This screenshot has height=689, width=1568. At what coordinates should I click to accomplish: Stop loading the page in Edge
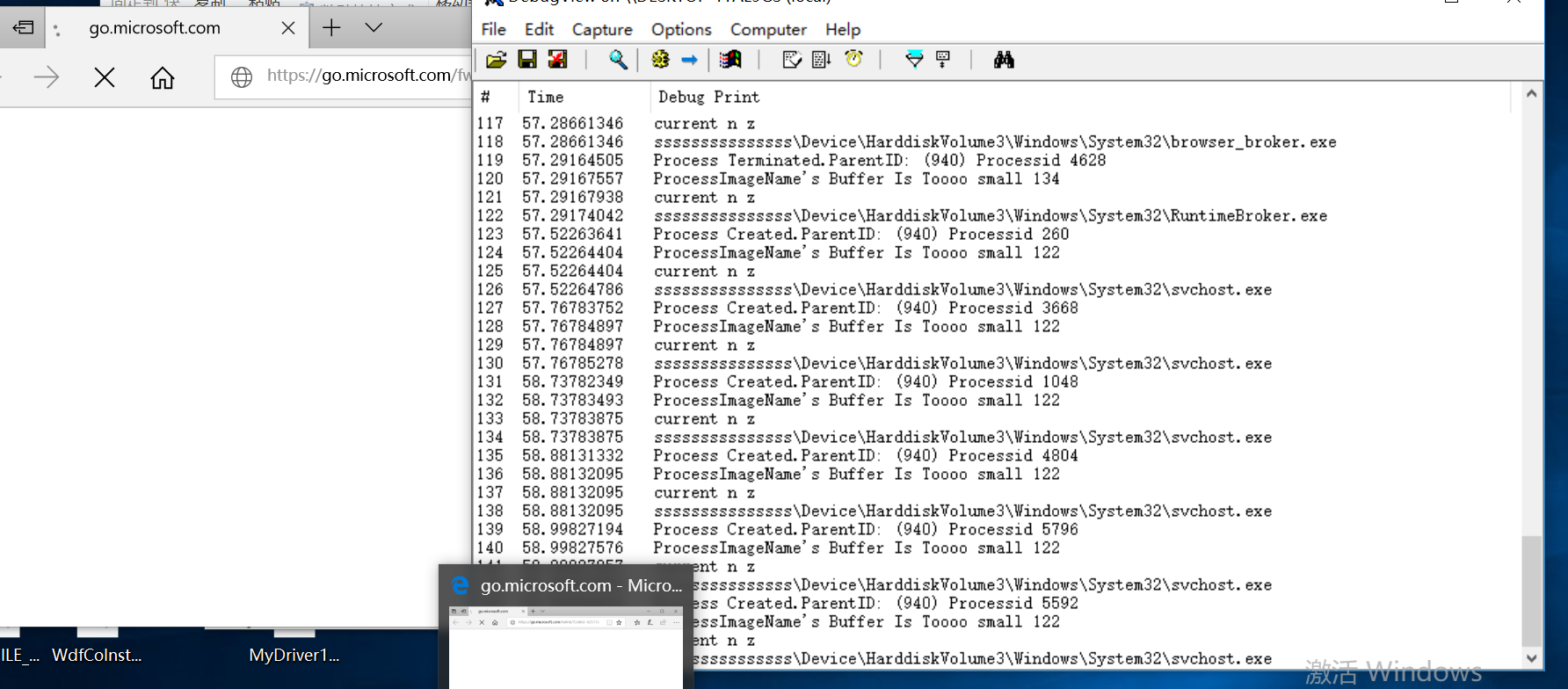point(105,77)
